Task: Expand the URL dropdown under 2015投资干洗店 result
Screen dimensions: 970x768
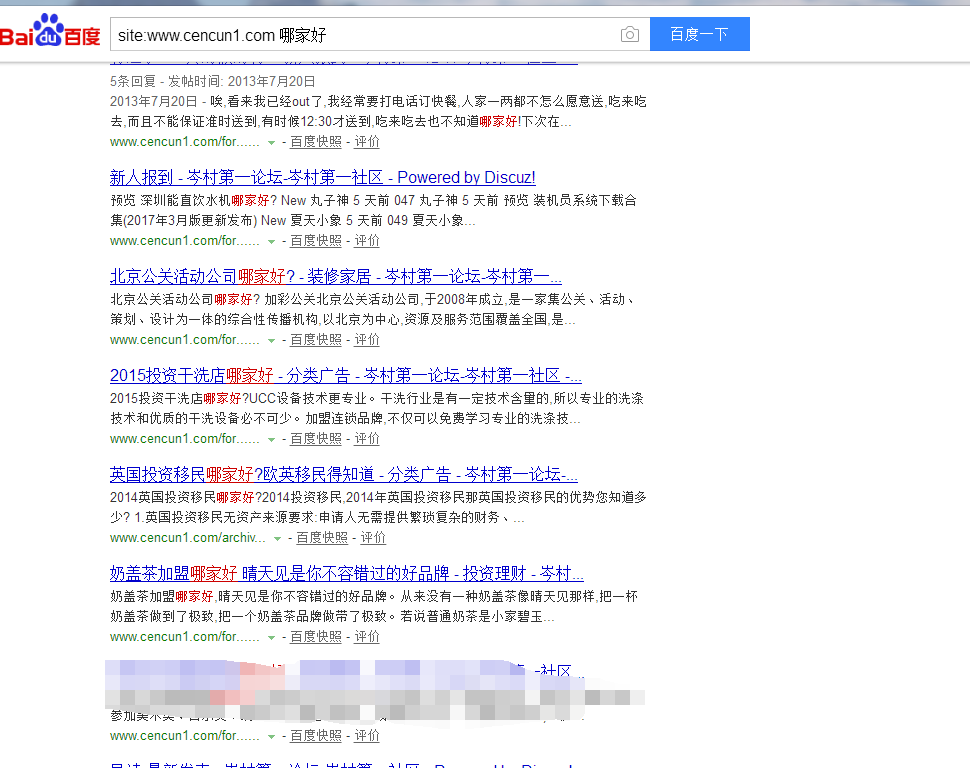Action: click(271, 438)
